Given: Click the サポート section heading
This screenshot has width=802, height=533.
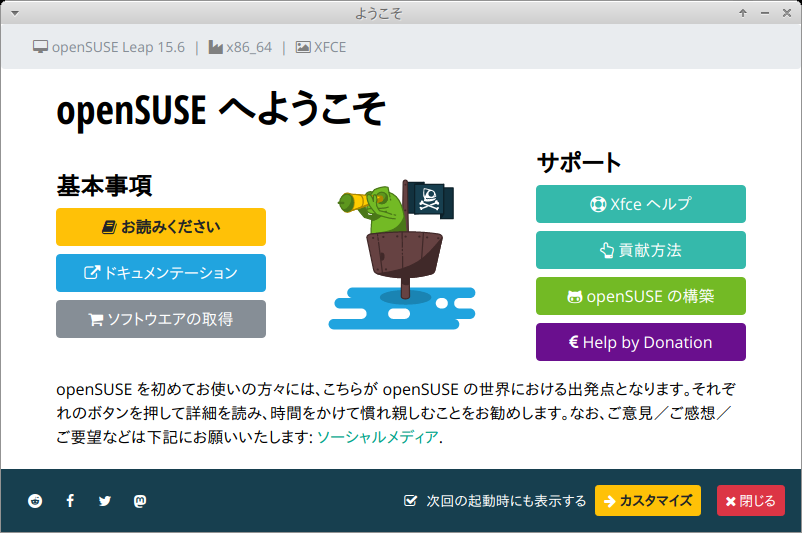Looking at the screenshot, I should (579, 163).
